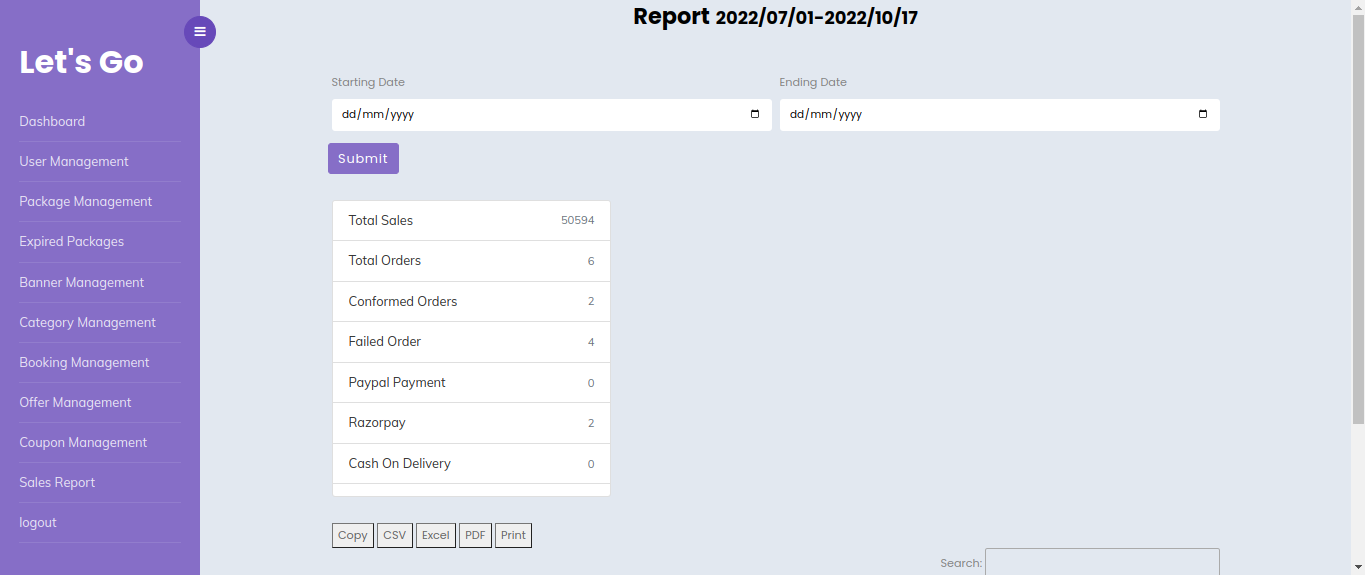The height and width of the screenshot is (575, 1365).
Task: View Expired Packages
Action: coord(72,241)
